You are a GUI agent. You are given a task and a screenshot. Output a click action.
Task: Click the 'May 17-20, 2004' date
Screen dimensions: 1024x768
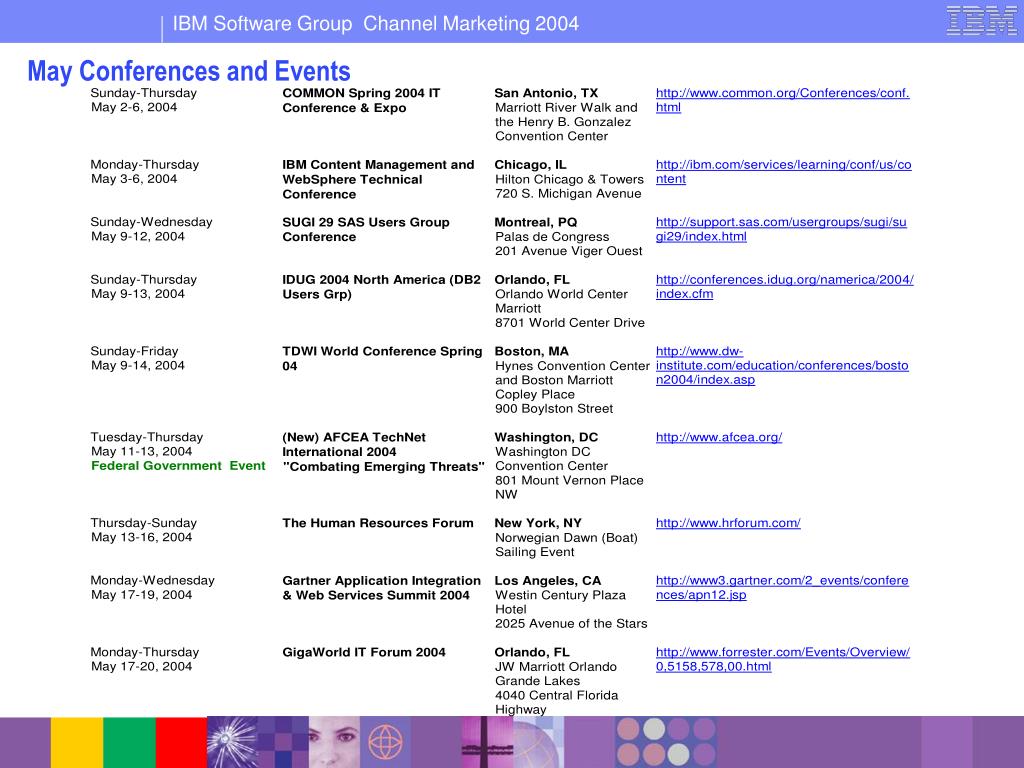pyautogui.click(x=141, y=666)
